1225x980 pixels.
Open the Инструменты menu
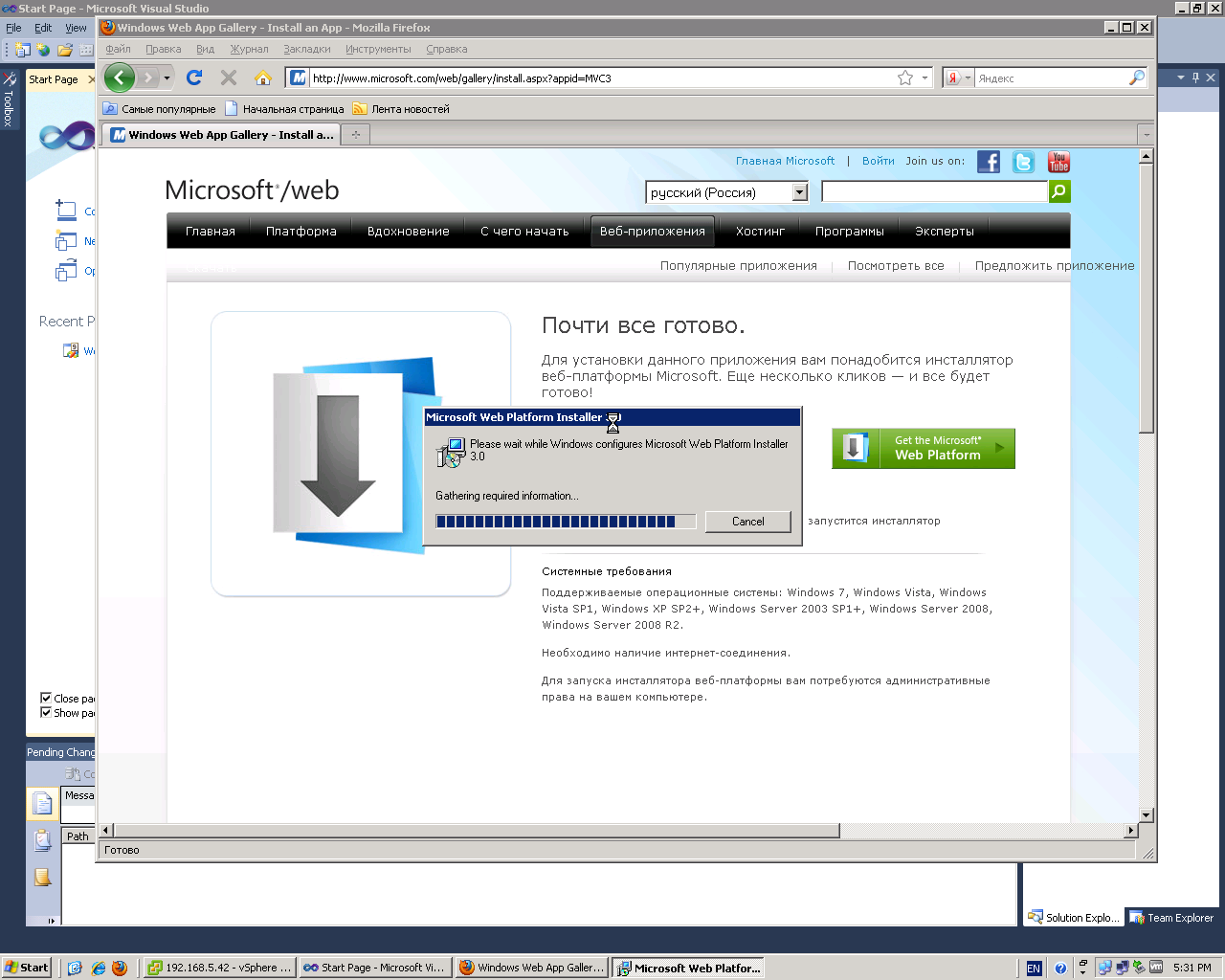coord(378,49)
